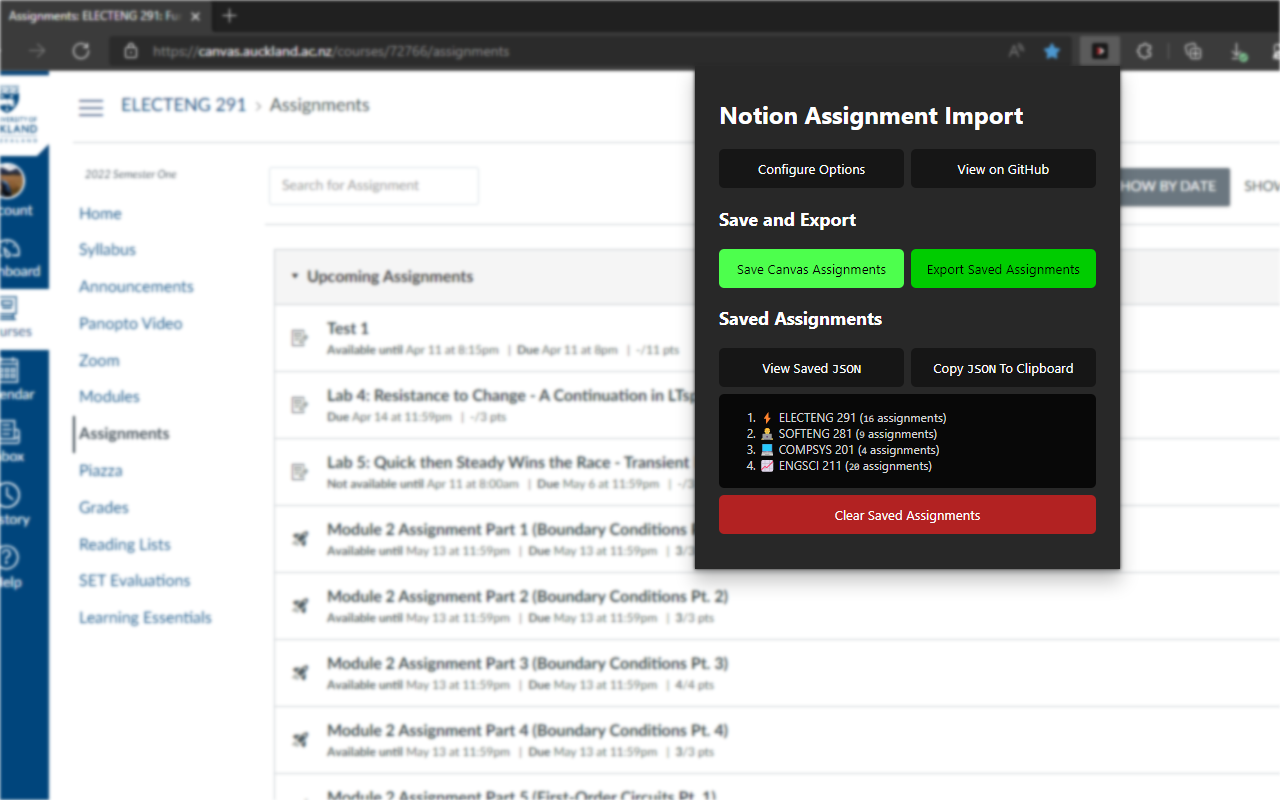Open Panopto Video in course navigation
The image size is (1280, 800).
(131, 324)
